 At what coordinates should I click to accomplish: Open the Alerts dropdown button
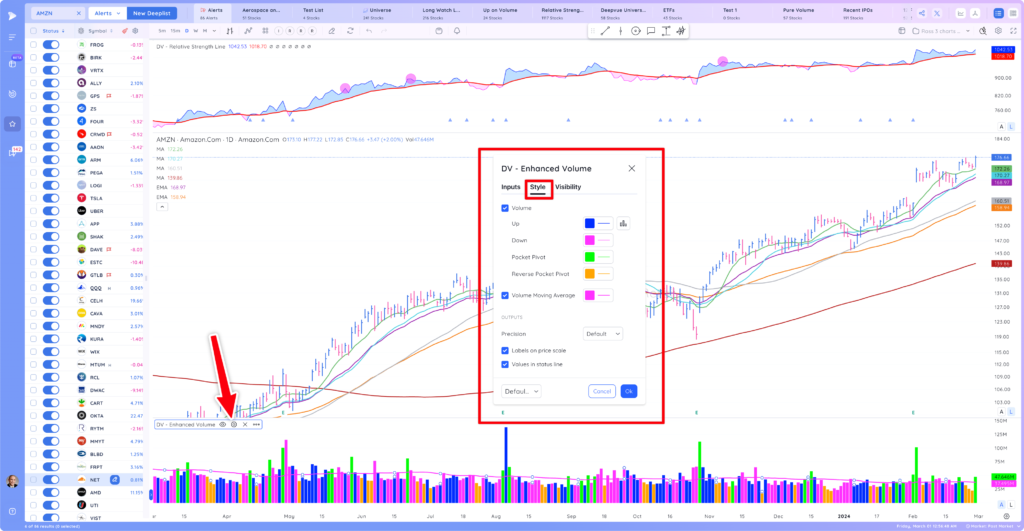coord(107,13)
